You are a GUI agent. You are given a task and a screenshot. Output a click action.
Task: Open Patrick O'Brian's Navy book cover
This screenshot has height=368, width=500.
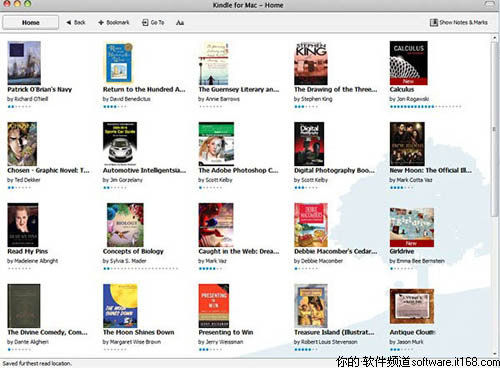(x=24, y=63)
